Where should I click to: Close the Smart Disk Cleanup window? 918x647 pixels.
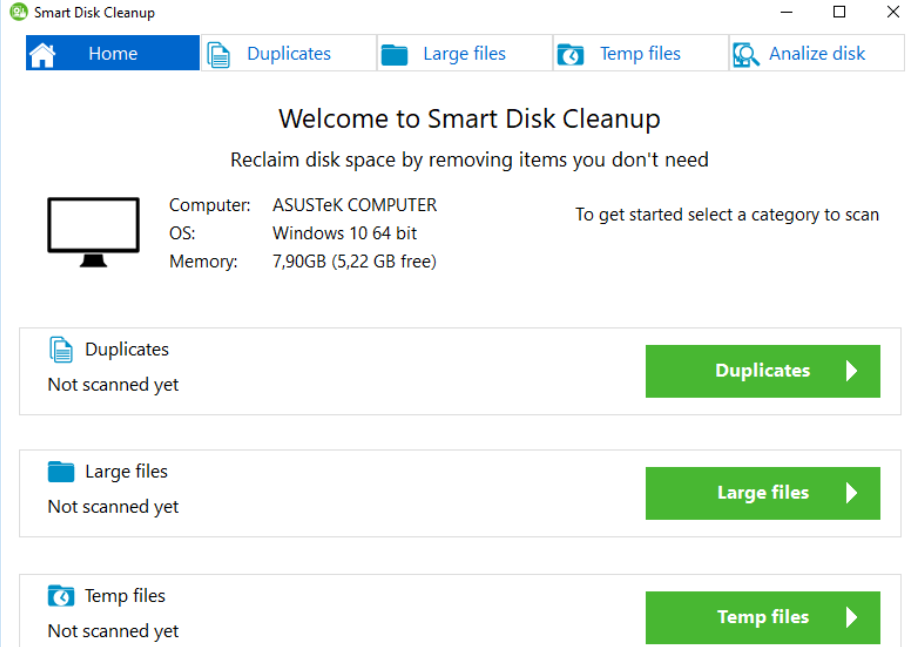(x=893, y=12)
